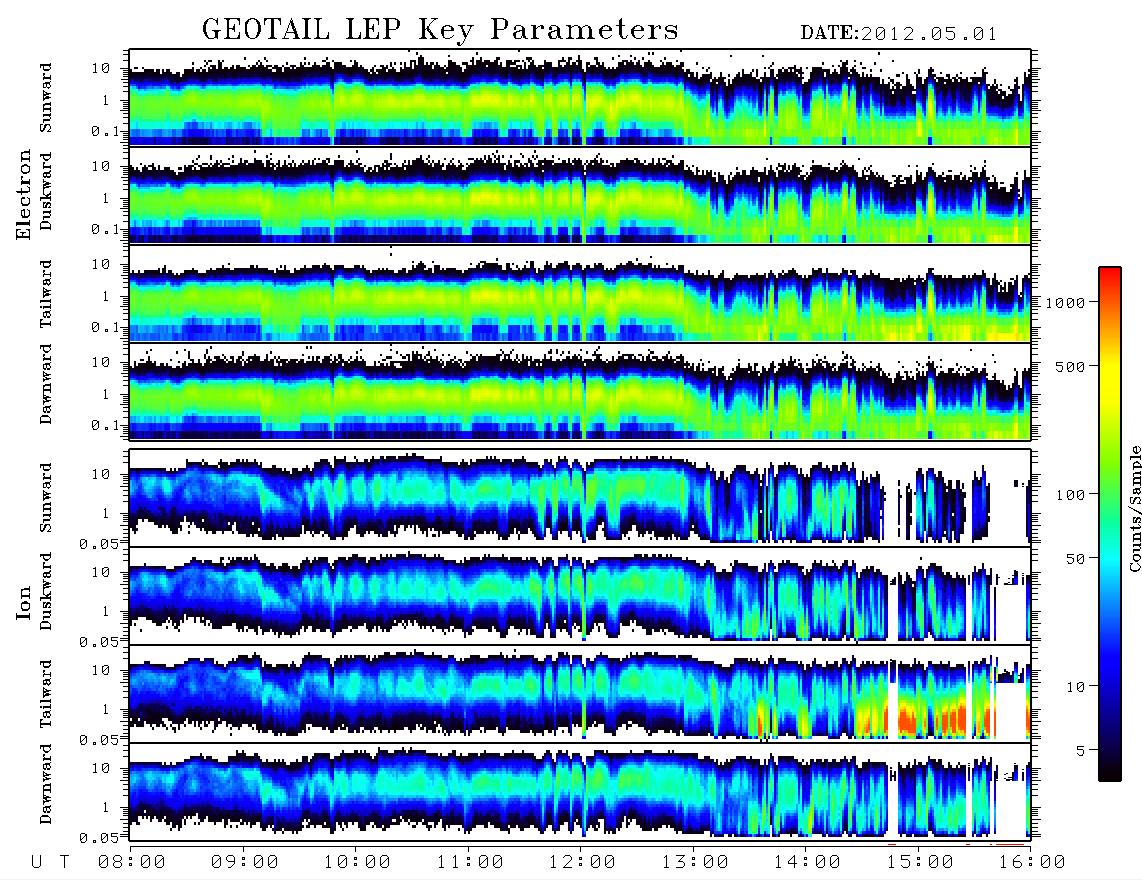Select the Ion Dawnward spectrogram panel
Viewport: 1142px width, 880px height.
pyautogui.click(x=580, y=792)
